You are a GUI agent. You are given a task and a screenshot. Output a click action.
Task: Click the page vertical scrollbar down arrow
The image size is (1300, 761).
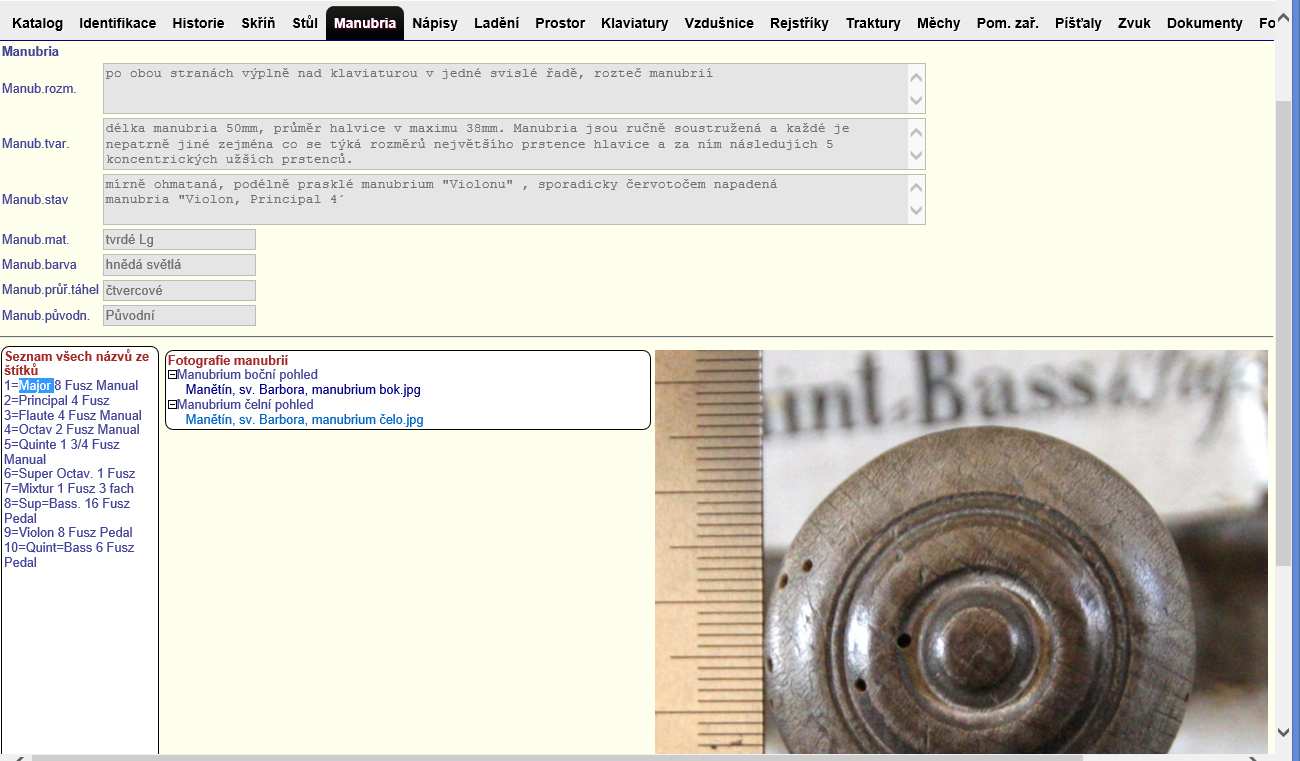pos(1285,732)
